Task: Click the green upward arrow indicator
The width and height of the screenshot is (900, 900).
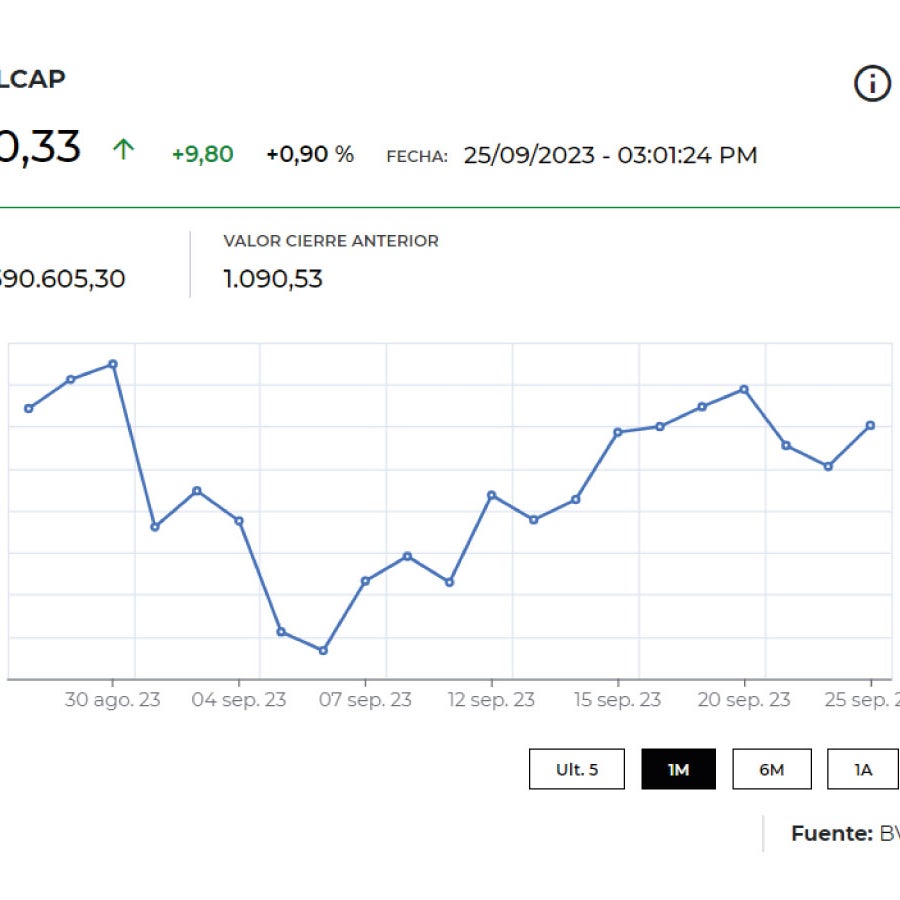Action: [123, 149]
